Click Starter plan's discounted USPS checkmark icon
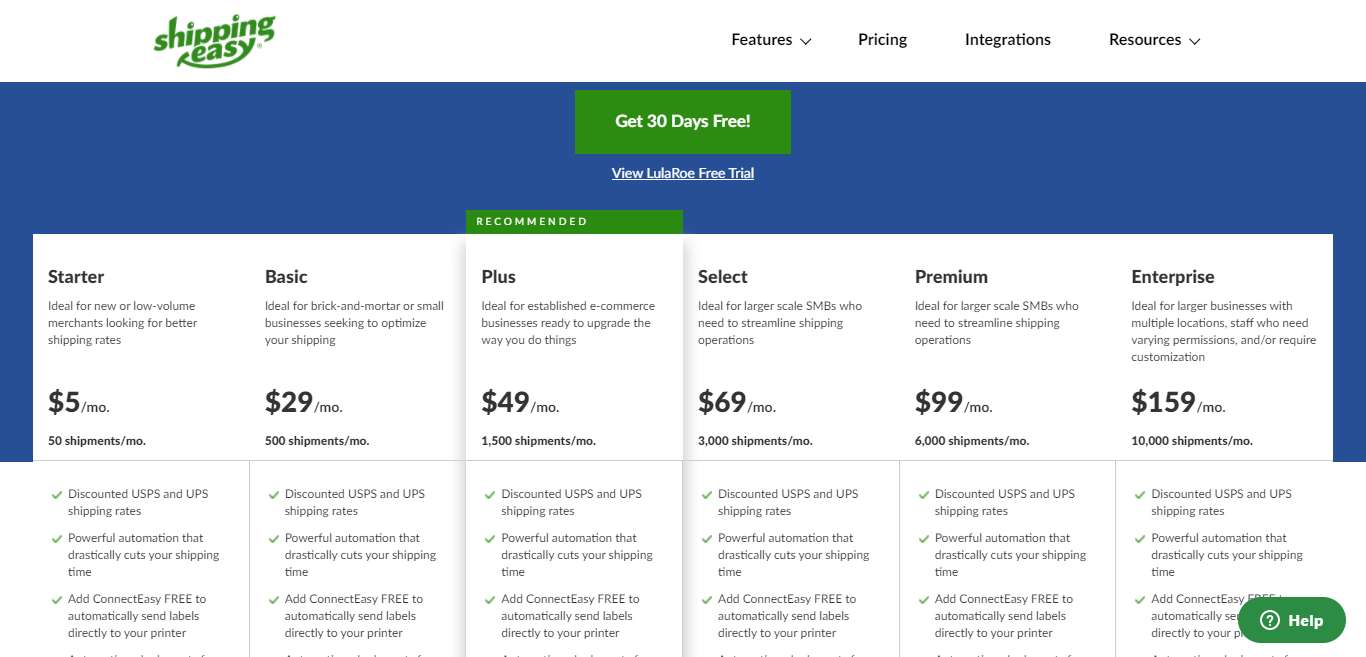This screenshot has width=1366, height=657. point(56,494)
